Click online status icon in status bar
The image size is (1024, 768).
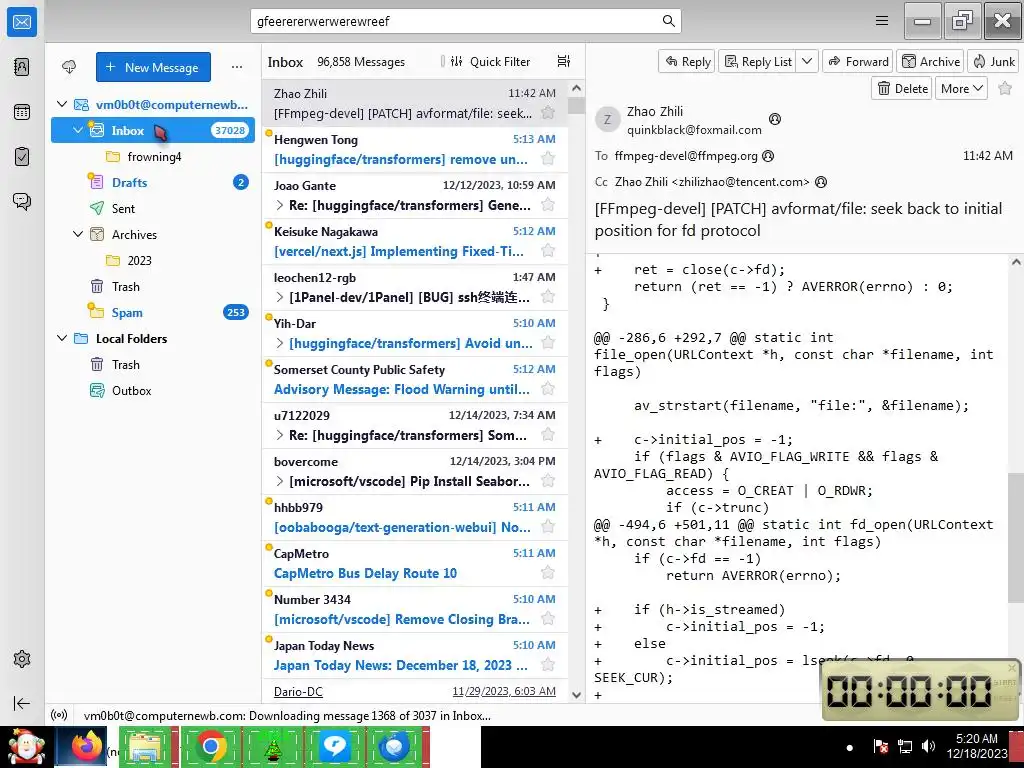(x=59, y=715)
